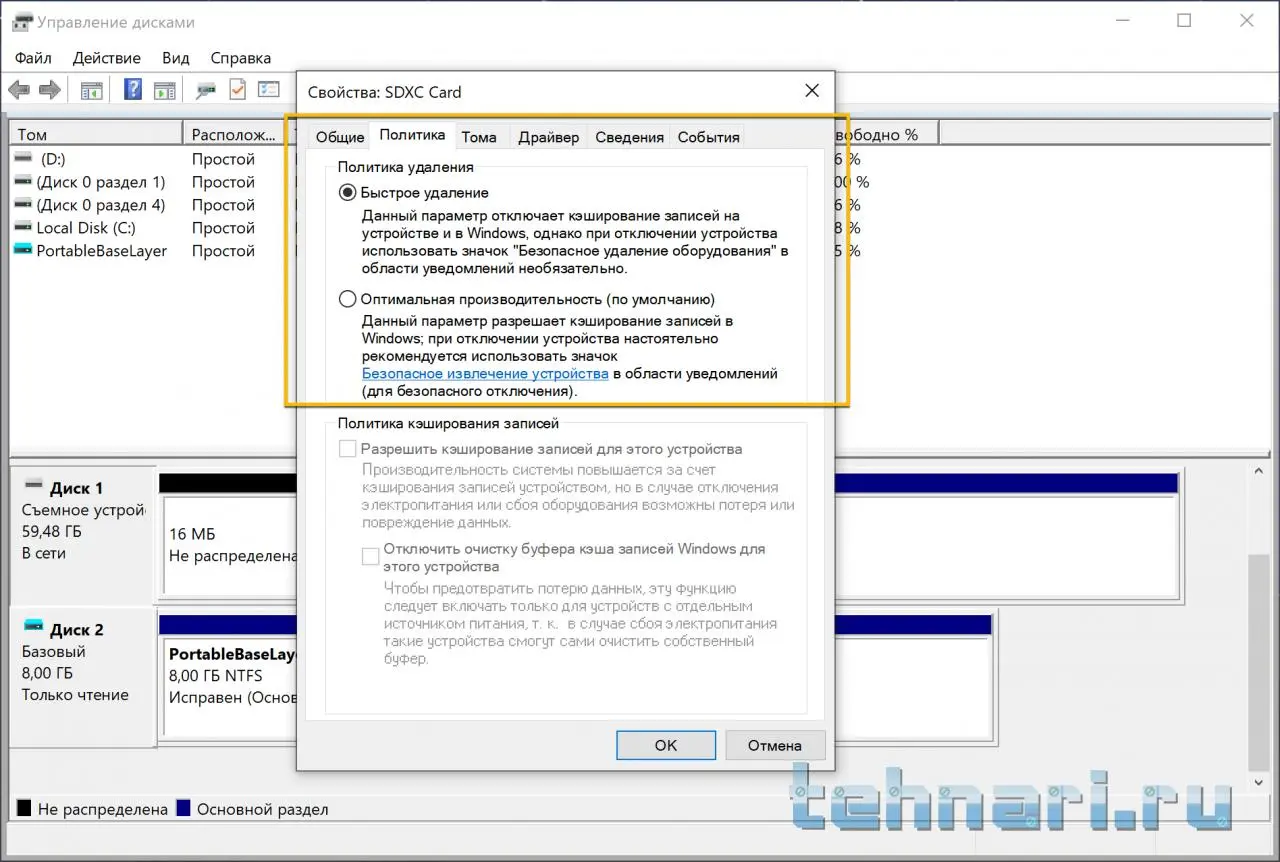Screen dimensions: 1280x862
Task: Switch to the Политика tab
Action: click(413, 135)
